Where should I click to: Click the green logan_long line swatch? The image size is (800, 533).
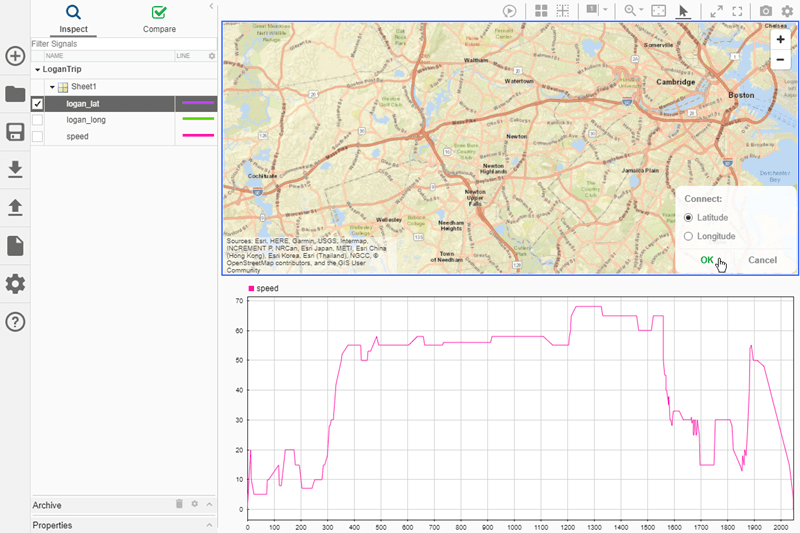tap(198, 119)
